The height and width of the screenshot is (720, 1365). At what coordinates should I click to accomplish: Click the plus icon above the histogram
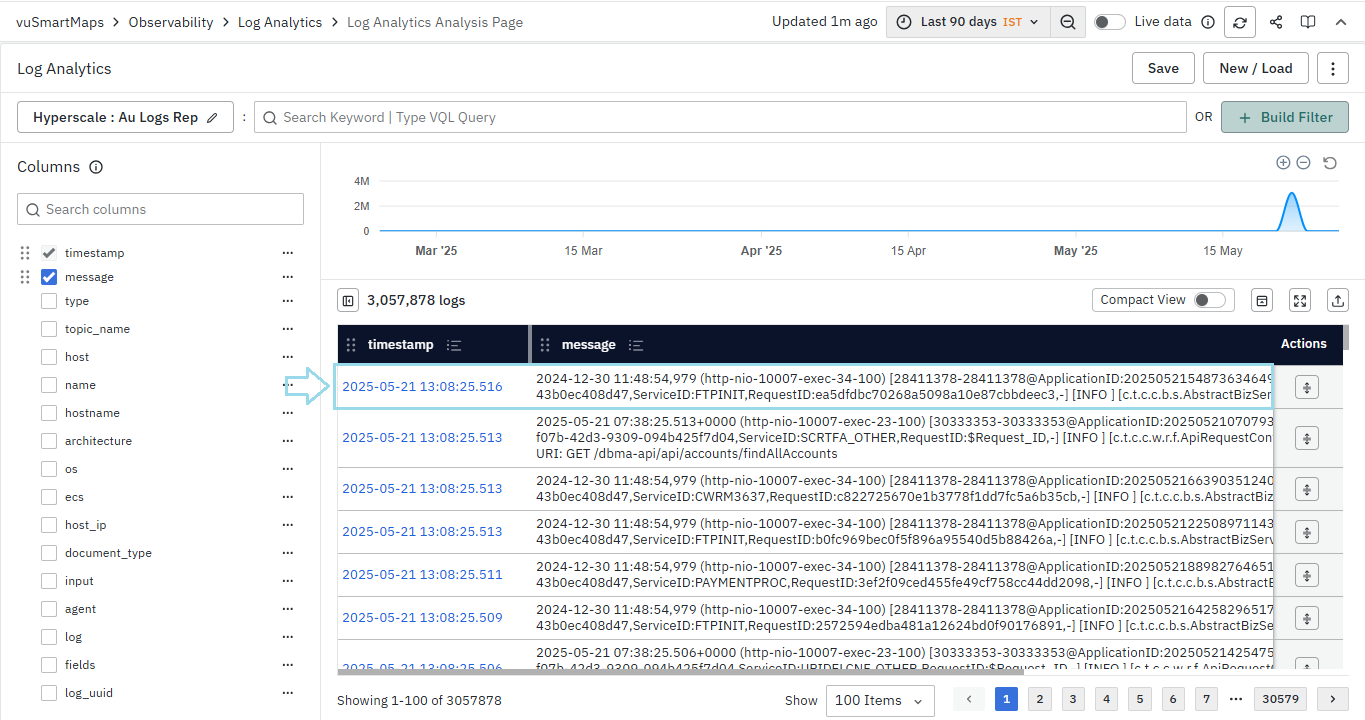[1283, 162]
